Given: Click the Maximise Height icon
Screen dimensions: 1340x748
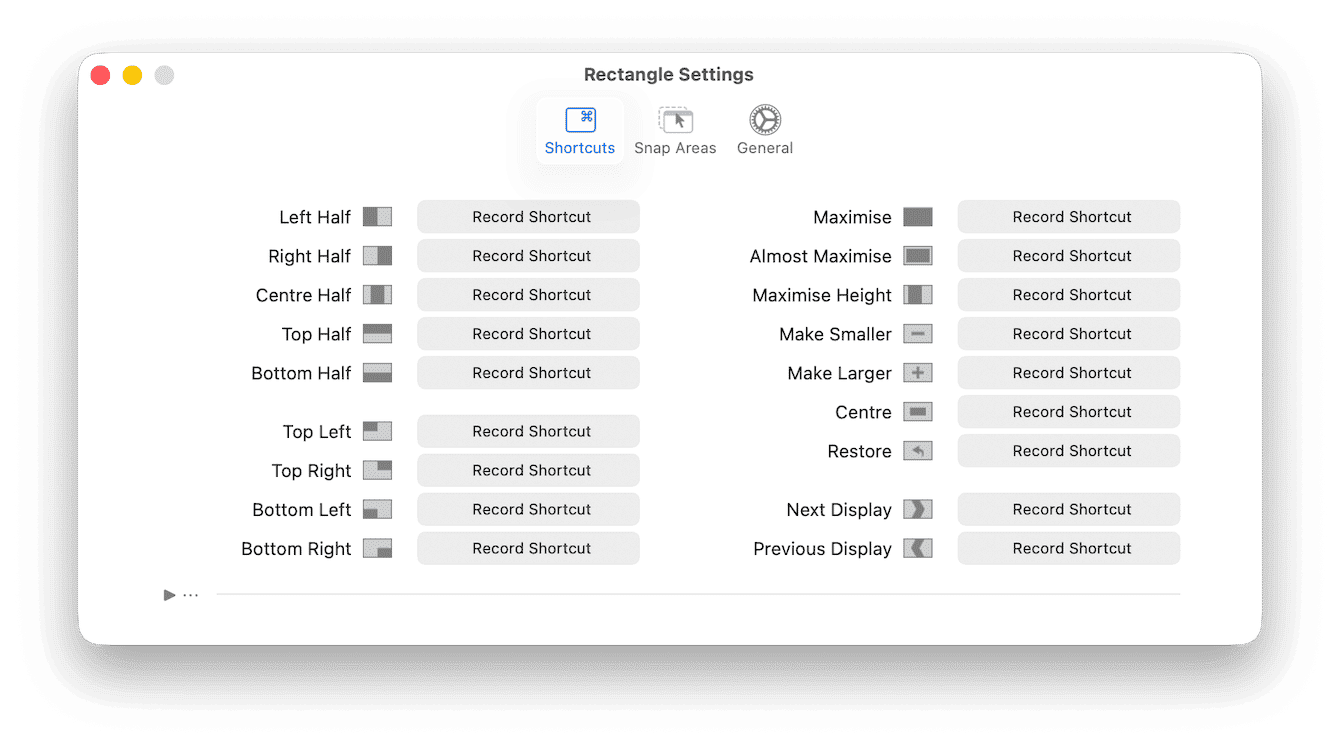Looking at the screenshot, I should (x=917, y=295).
